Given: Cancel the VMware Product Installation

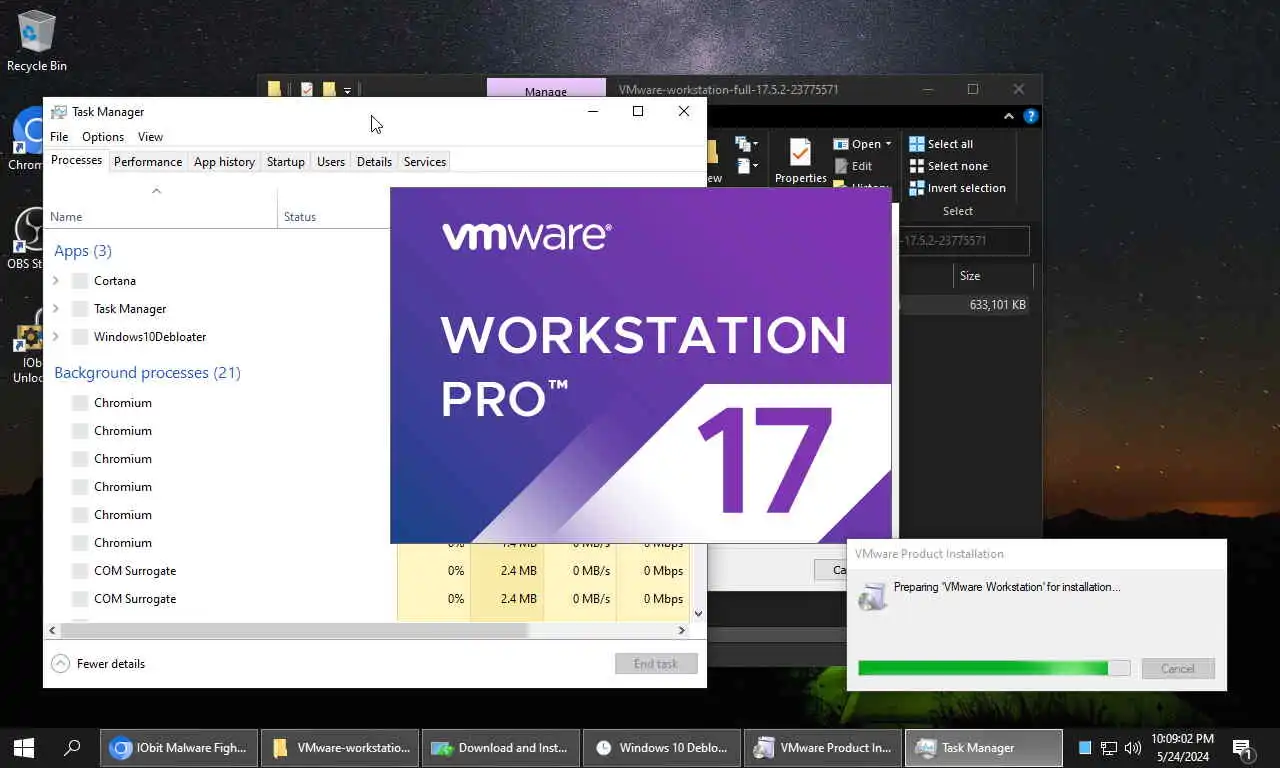Looking at the screenshot, I should point(1178,669).
